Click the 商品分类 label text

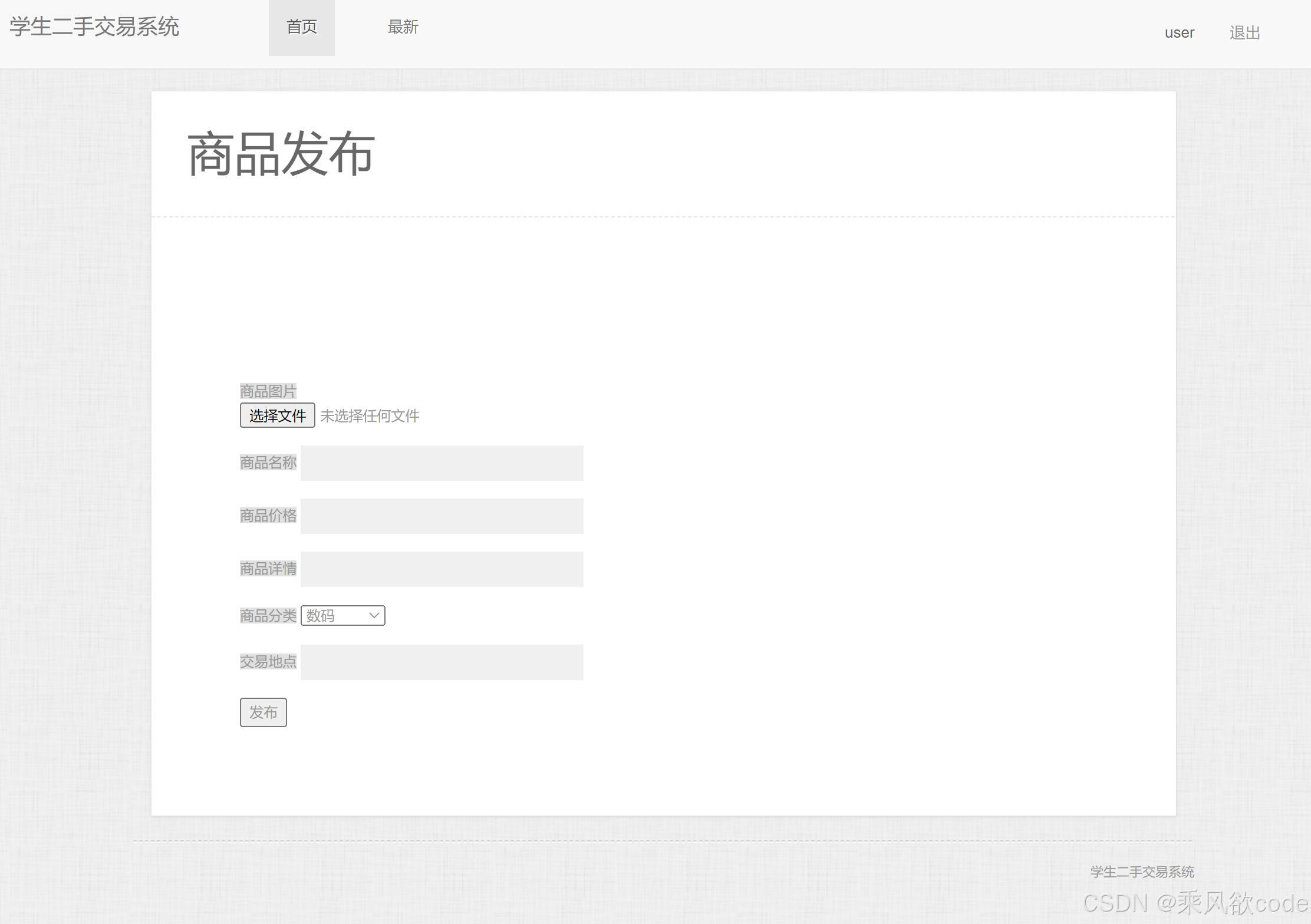268,616
